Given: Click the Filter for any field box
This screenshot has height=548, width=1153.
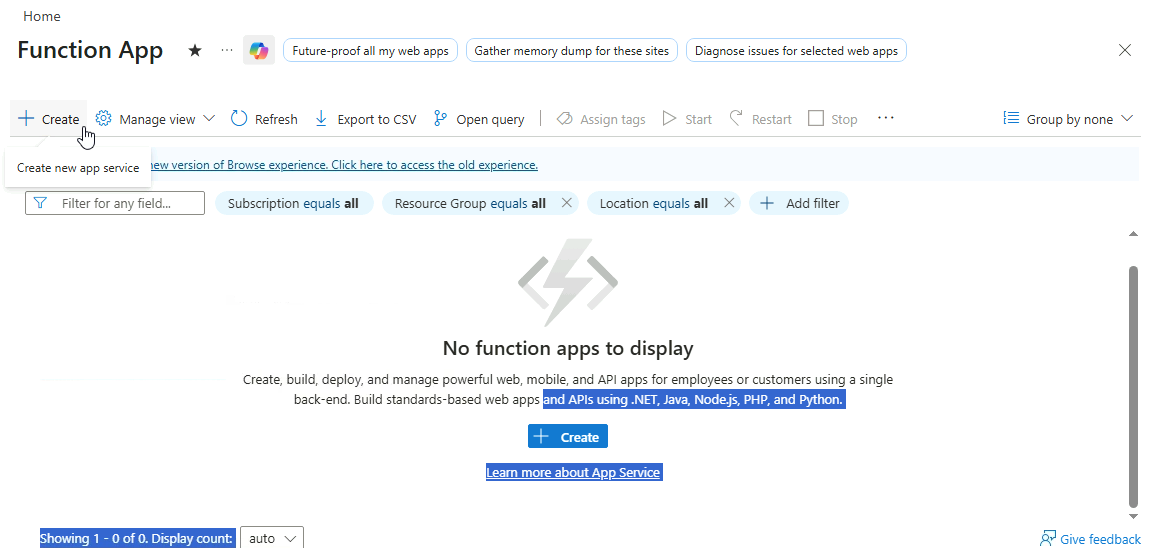Looking at the screenshot, I should point(115,203).
